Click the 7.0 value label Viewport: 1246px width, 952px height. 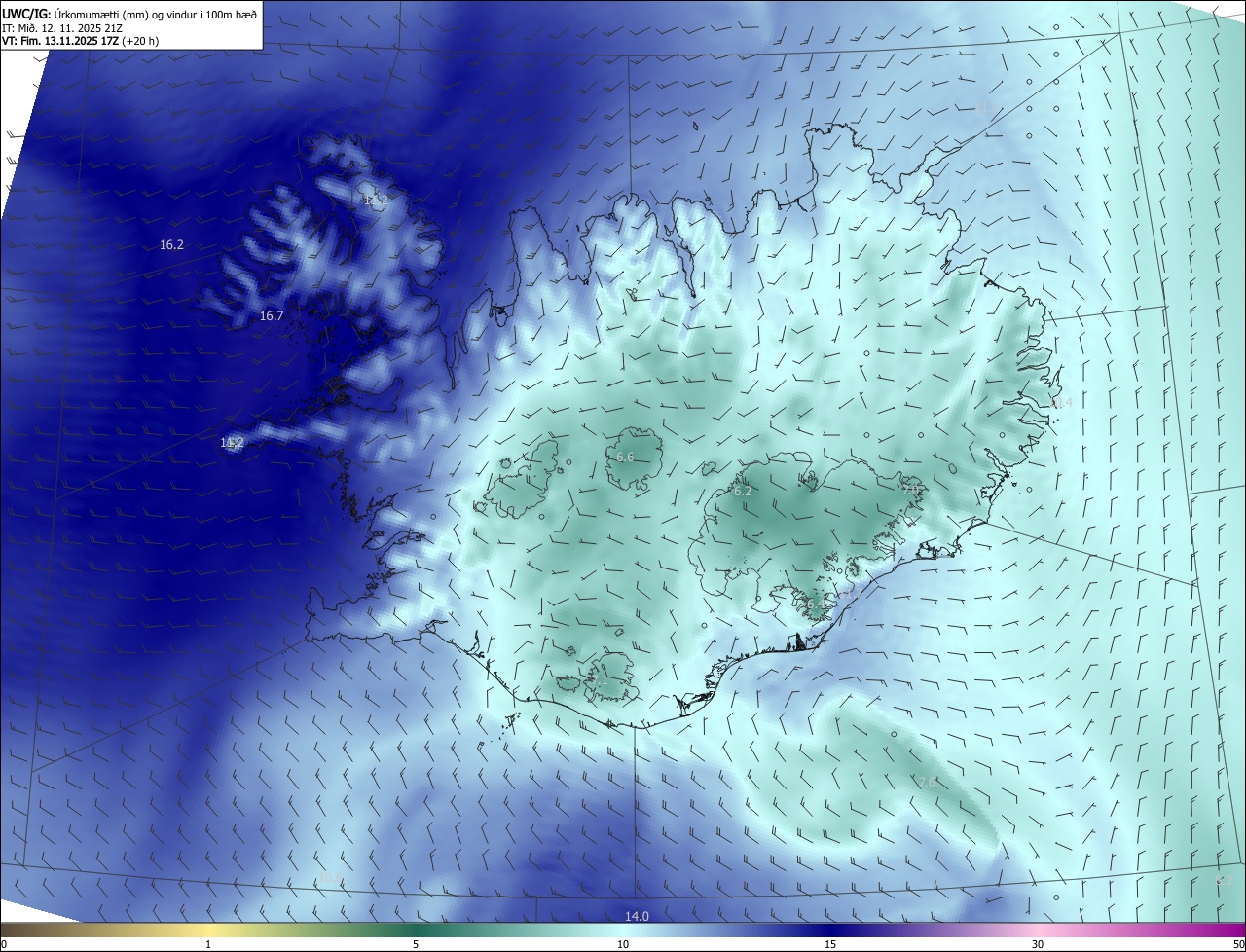pyautogui.click(x=911, y=490)
